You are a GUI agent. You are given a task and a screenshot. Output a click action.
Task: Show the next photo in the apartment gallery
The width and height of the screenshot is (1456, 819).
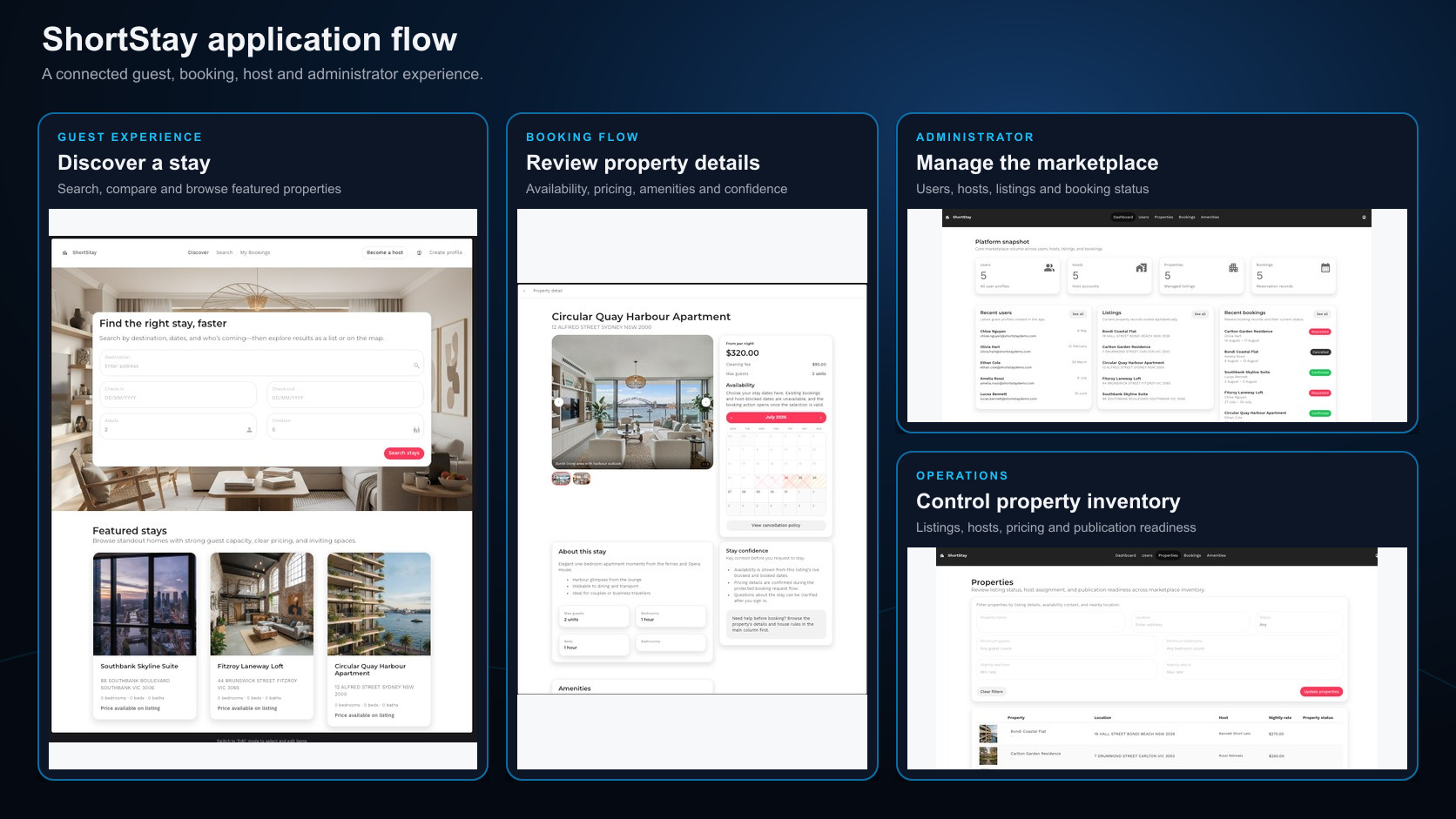coord(706,402)
